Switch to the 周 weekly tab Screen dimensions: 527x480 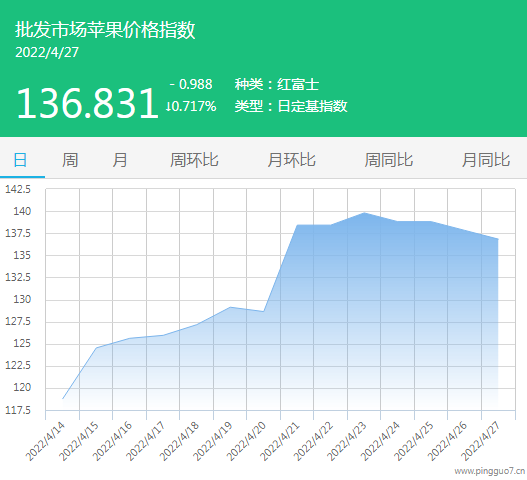[x=70, y=160]
